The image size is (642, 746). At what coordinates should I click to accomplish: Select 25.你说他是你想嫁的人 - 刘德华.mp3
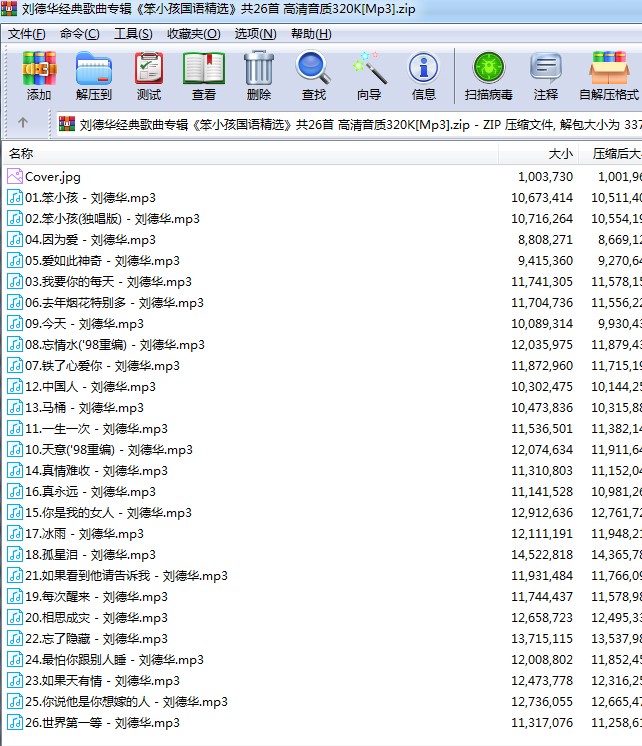(127, 701)
